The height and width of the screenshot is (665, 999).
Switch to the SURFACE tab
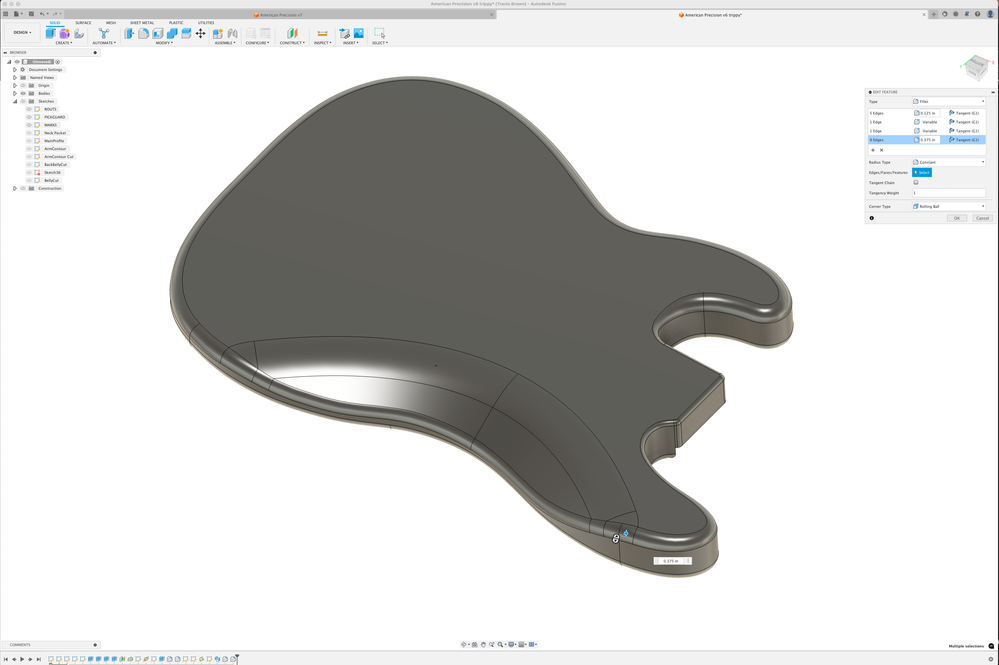tap(83, 22)
